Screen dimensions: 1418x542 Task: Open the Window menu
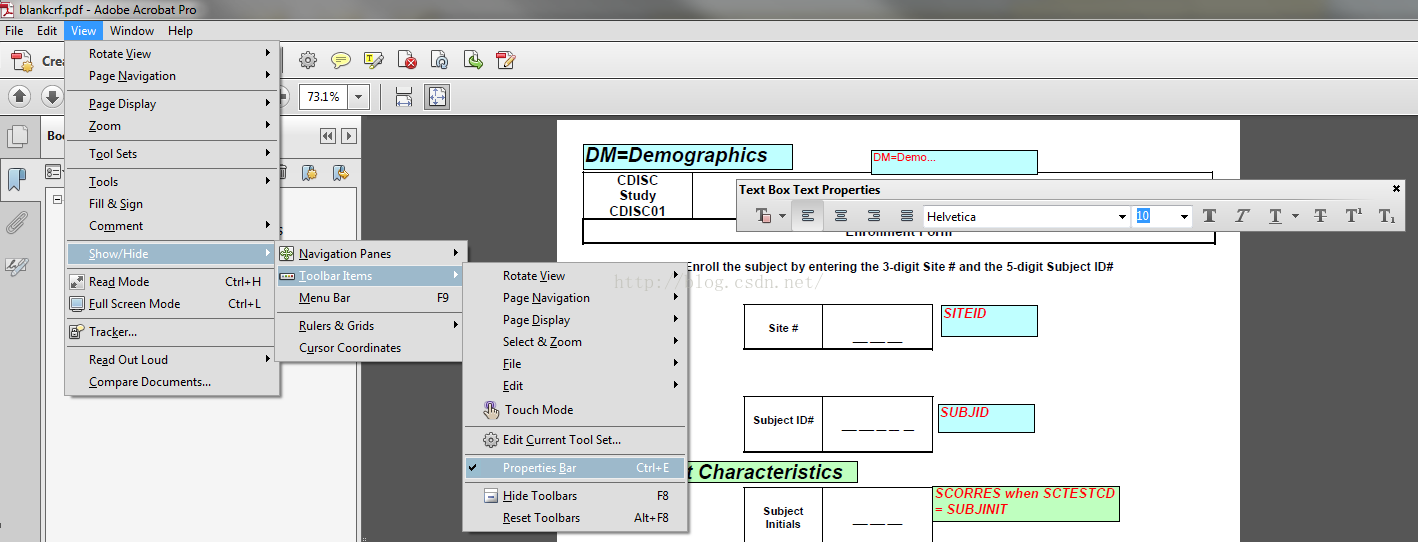(x=132, y=31)
